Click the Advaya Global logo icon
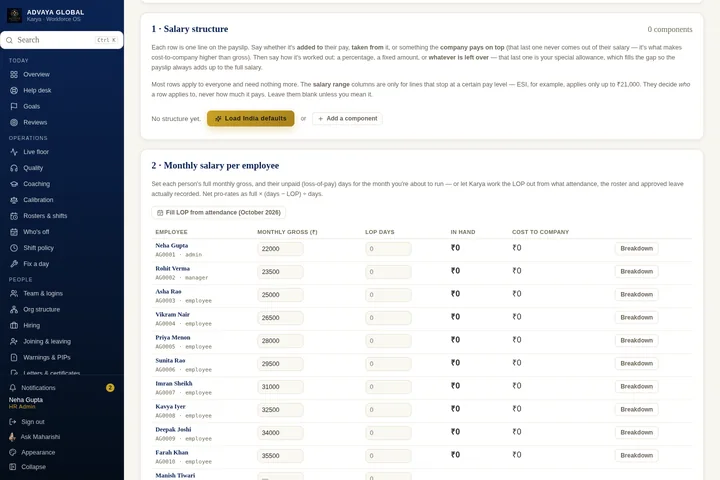This screenshot has width=720, height=480. 14,15
